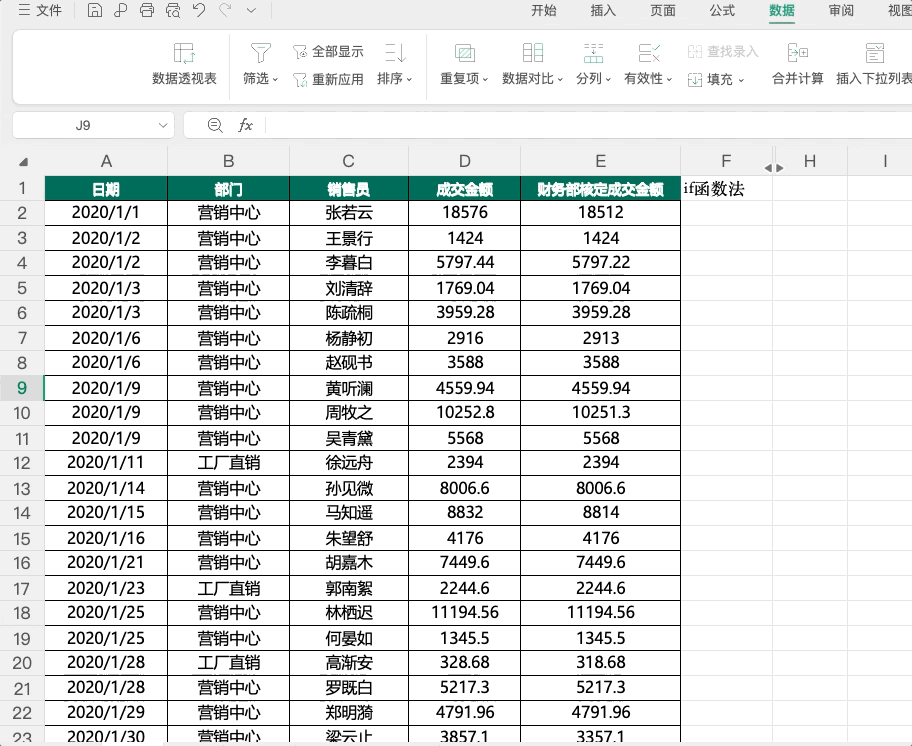Expand the 分列 dropdown arrow

[608, 79]
